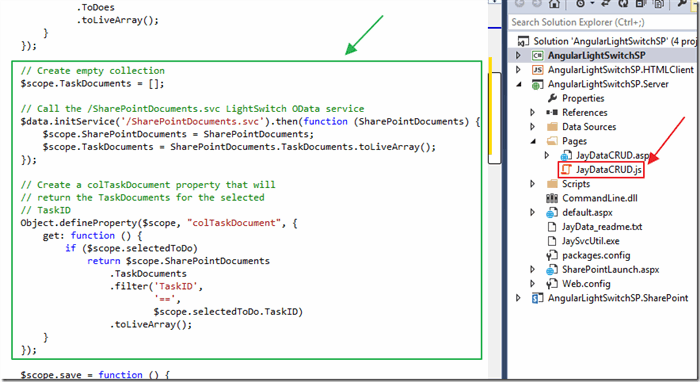Screen dimensions: 700x382
Task: Click the Sync with Active Document icon
Action: 606,4
